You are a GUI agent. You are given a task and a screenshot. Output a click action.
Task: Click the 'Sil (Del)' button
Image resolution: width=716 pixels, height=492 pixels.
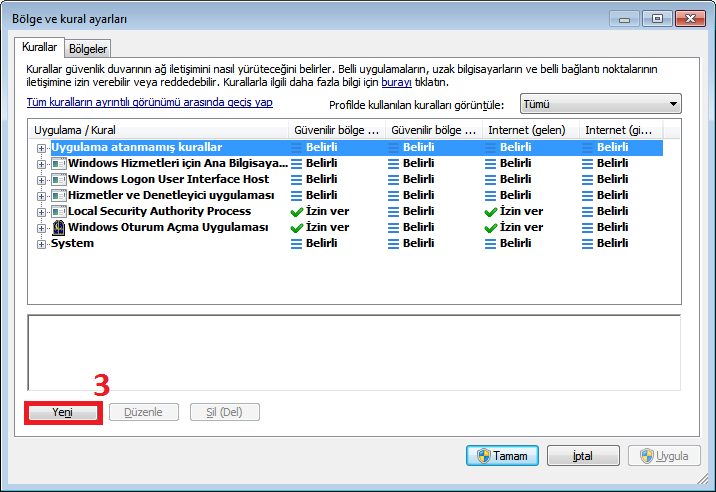(x=224, y=412)
